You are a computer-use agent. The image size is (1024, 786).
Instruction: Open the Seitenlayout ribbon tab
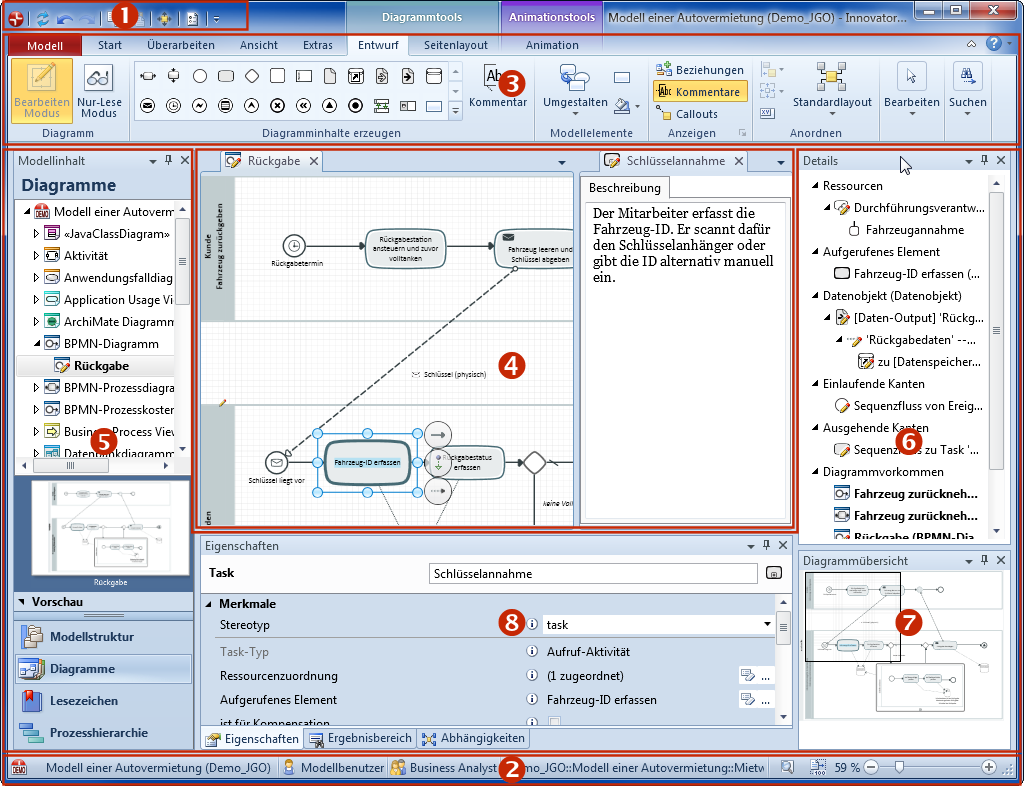coord(455,45)
